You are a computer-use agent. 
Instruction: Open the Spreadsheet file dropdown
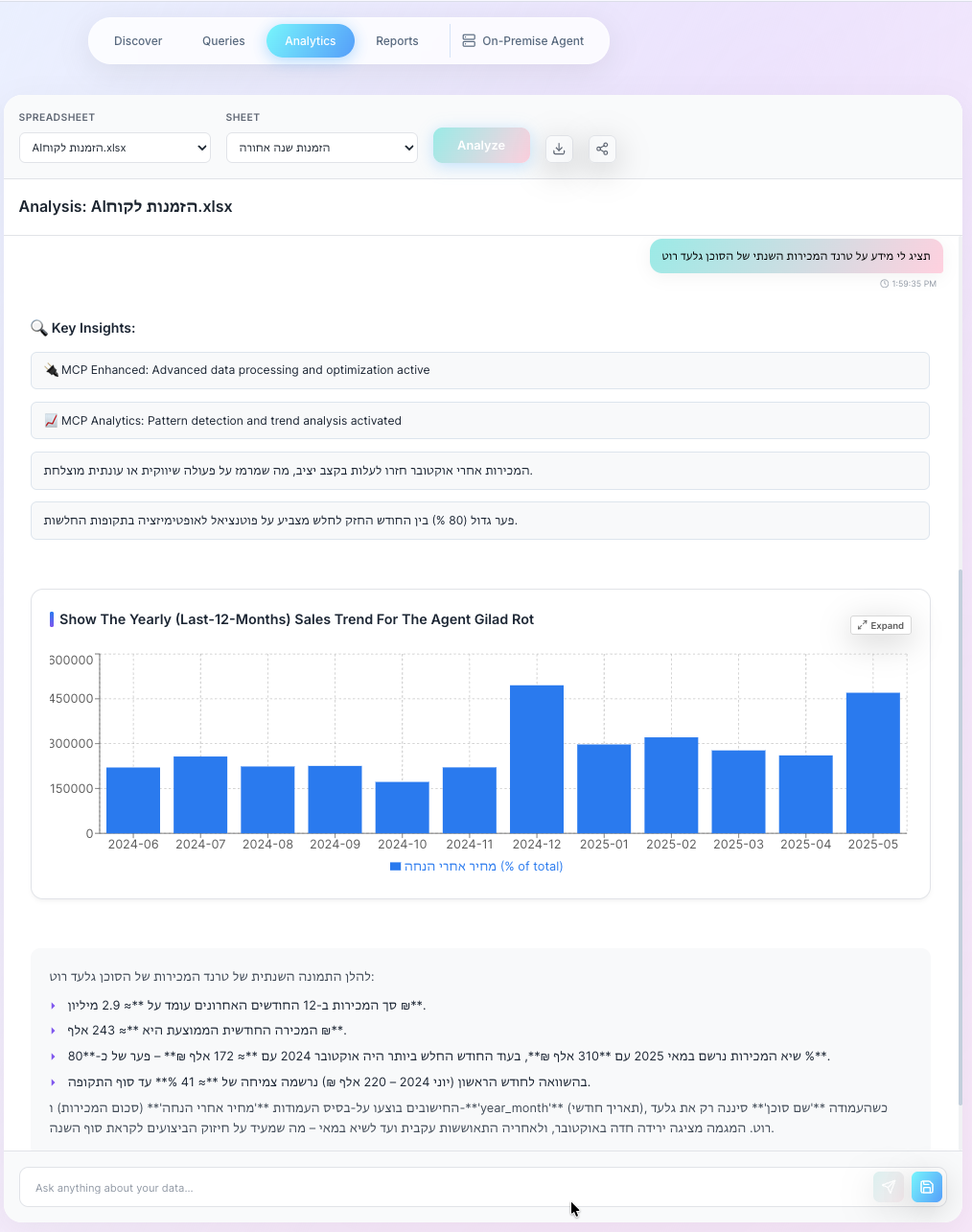pos(115,148)
